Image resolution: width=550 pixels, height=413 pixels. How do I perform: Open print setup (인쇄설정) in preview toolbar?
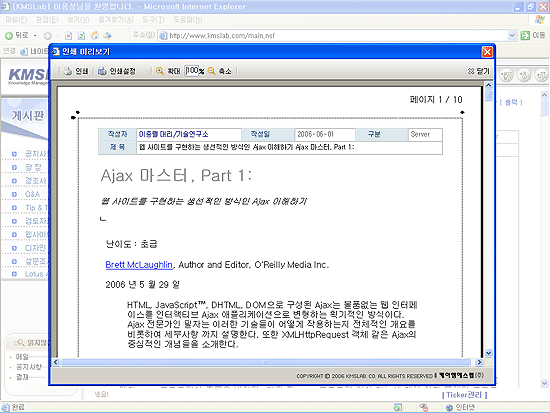[117, 71]
